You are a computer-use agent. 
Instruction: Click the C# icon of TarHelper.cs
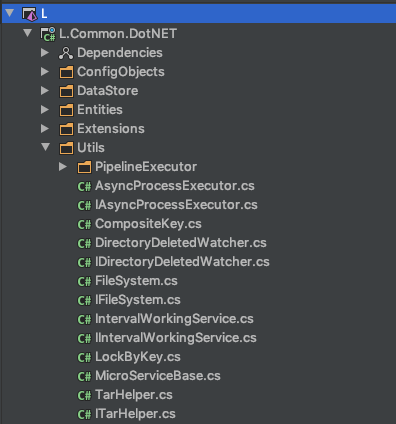(84, 396)
